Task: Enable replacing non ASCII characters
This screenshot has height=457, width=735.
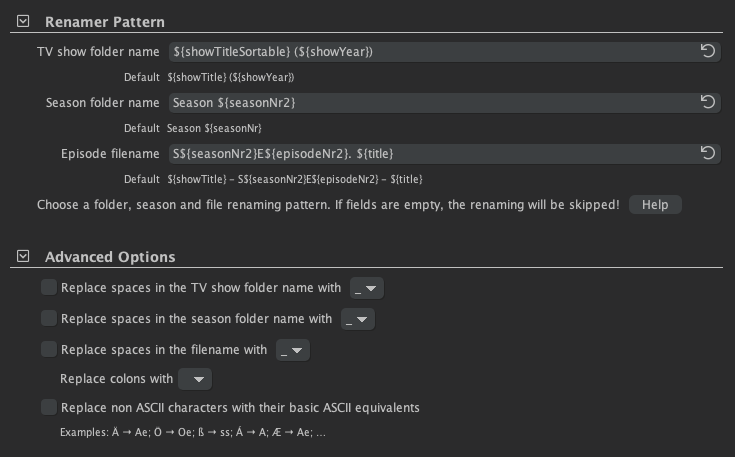Action: [49, 408]
